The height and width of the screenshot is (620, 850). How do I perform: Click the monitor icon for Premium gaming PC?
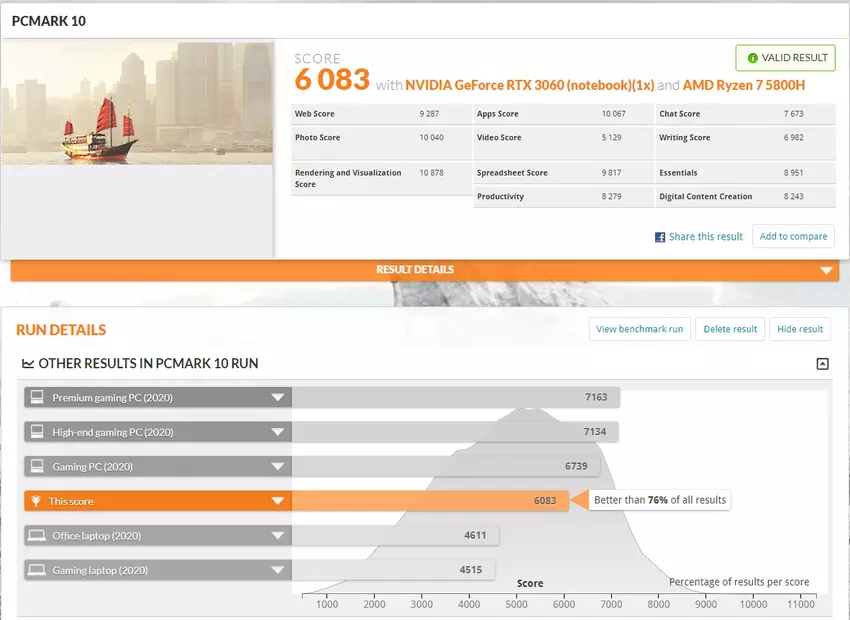click(37, 398)
